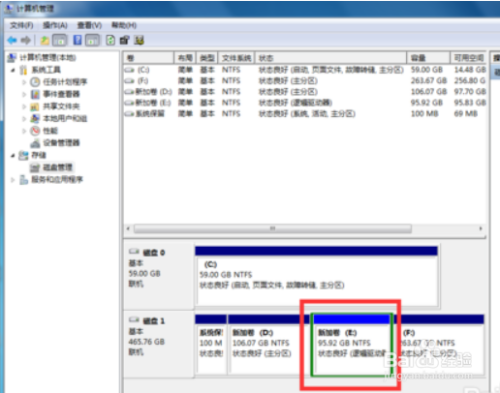Click the Back arrow toolbar icon

(12, 40)
